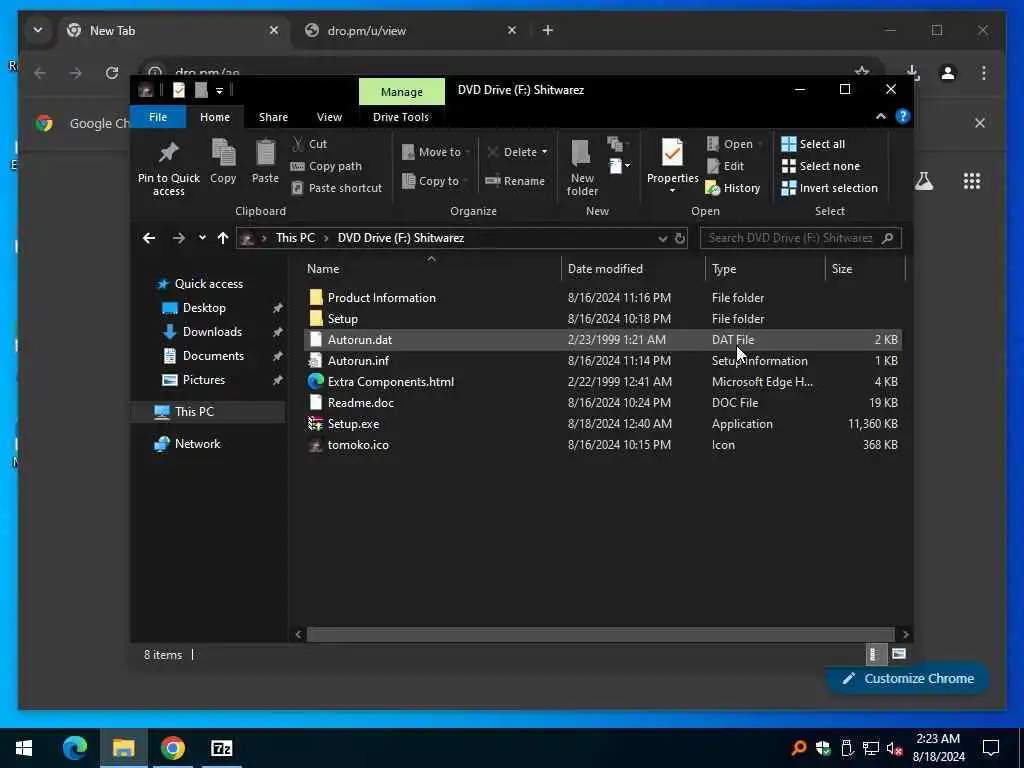Open Chrome three-dot menu
Screen dimensions: 1024x768
click(984, 73)
